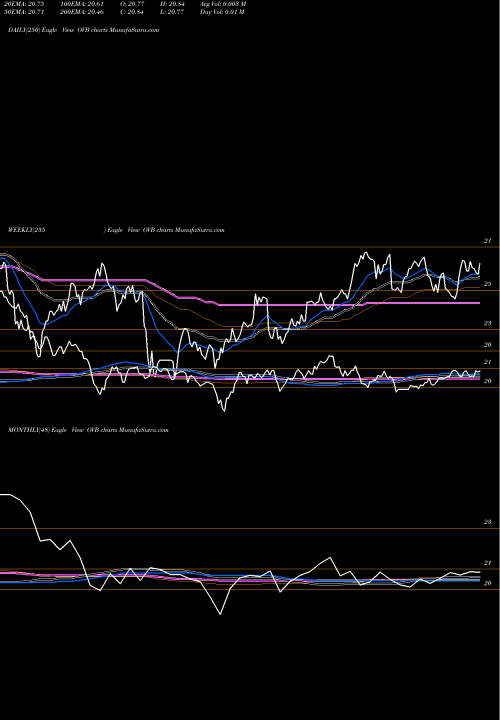Click the MONTHLY(48) Eagle View chart title
500x720 pixels.
coord(88,430)
